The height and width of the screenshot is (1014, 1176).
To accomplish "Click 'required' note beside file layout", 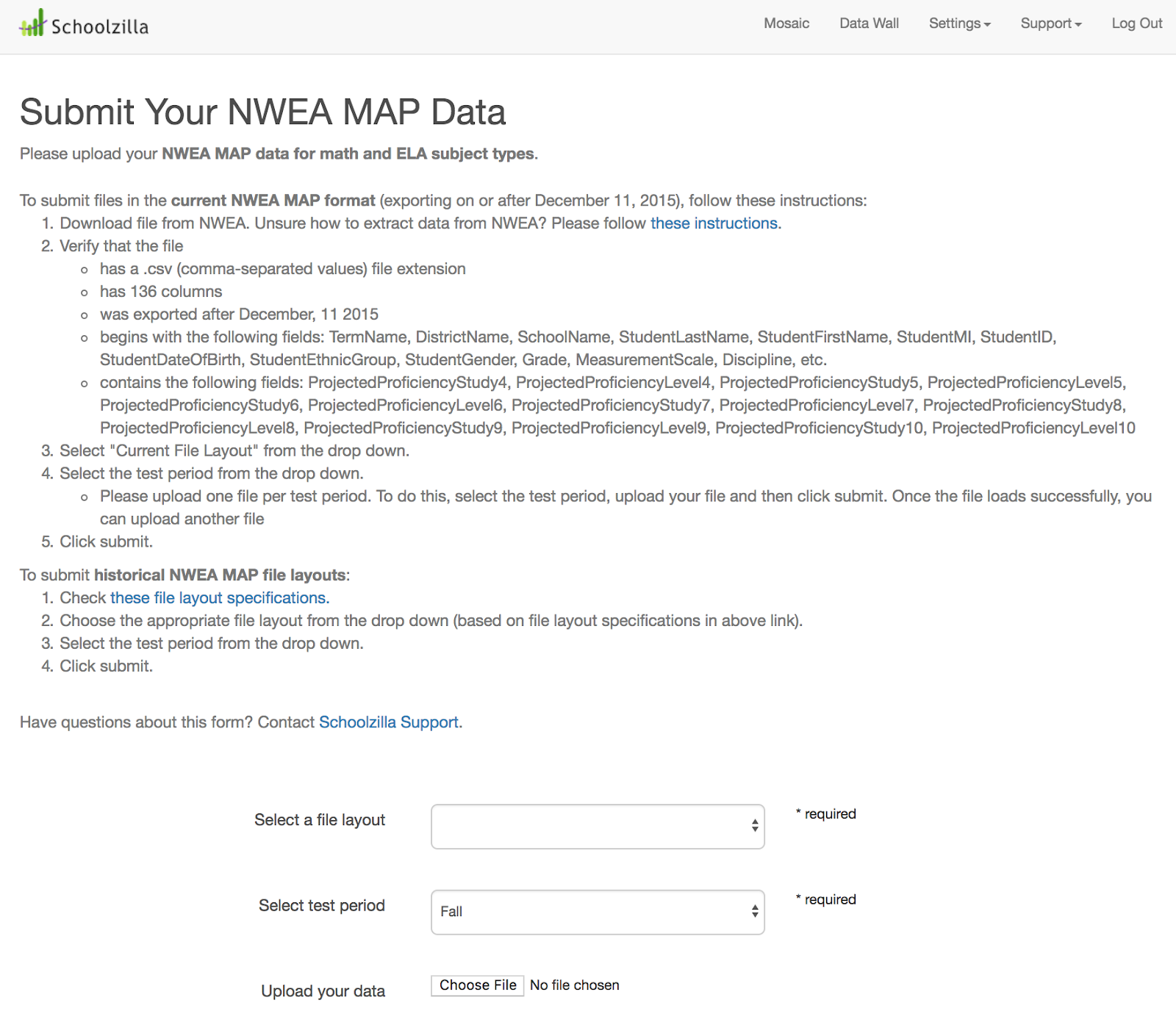I will 826,814.
